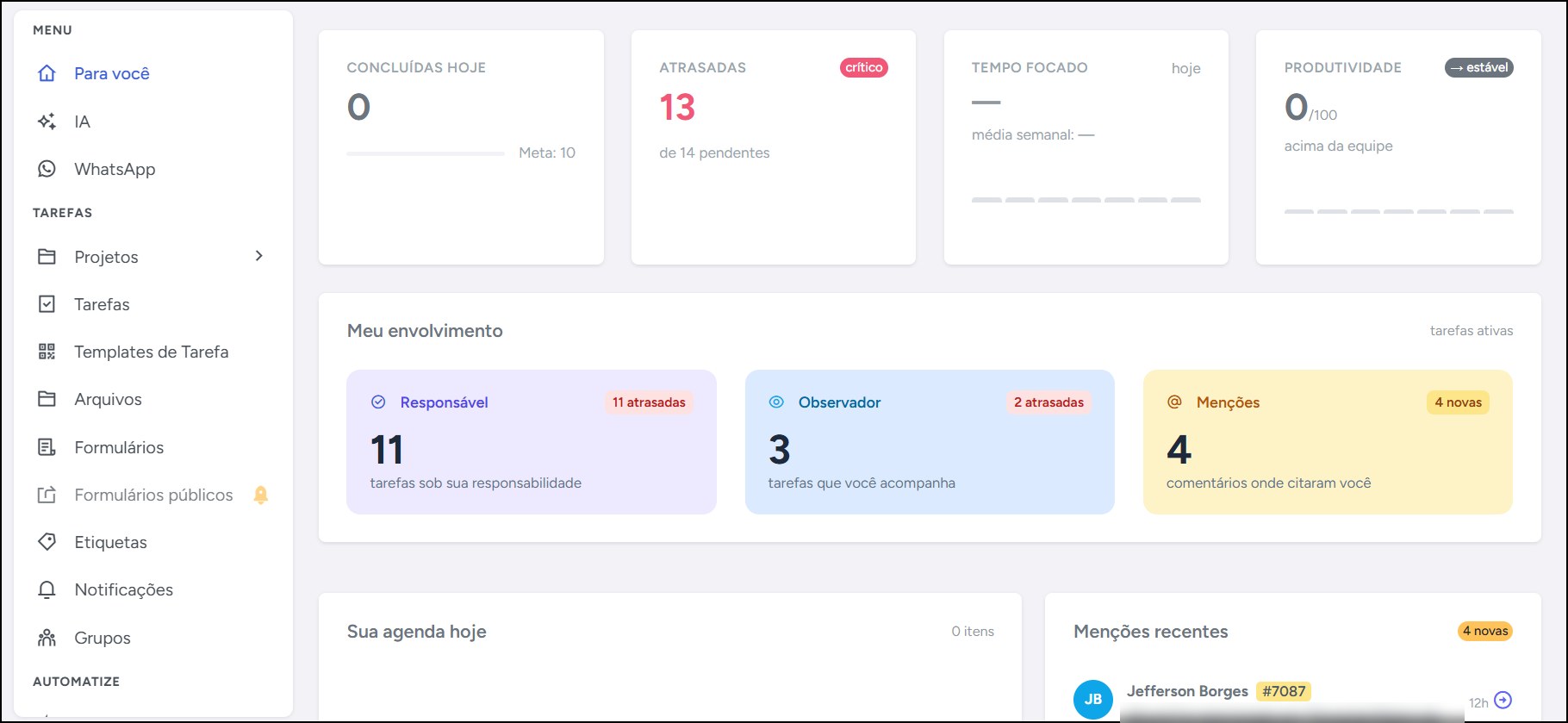Click the Arquivos folder icon
This screenshot has height=723, width=1568.
click(47, 399)
